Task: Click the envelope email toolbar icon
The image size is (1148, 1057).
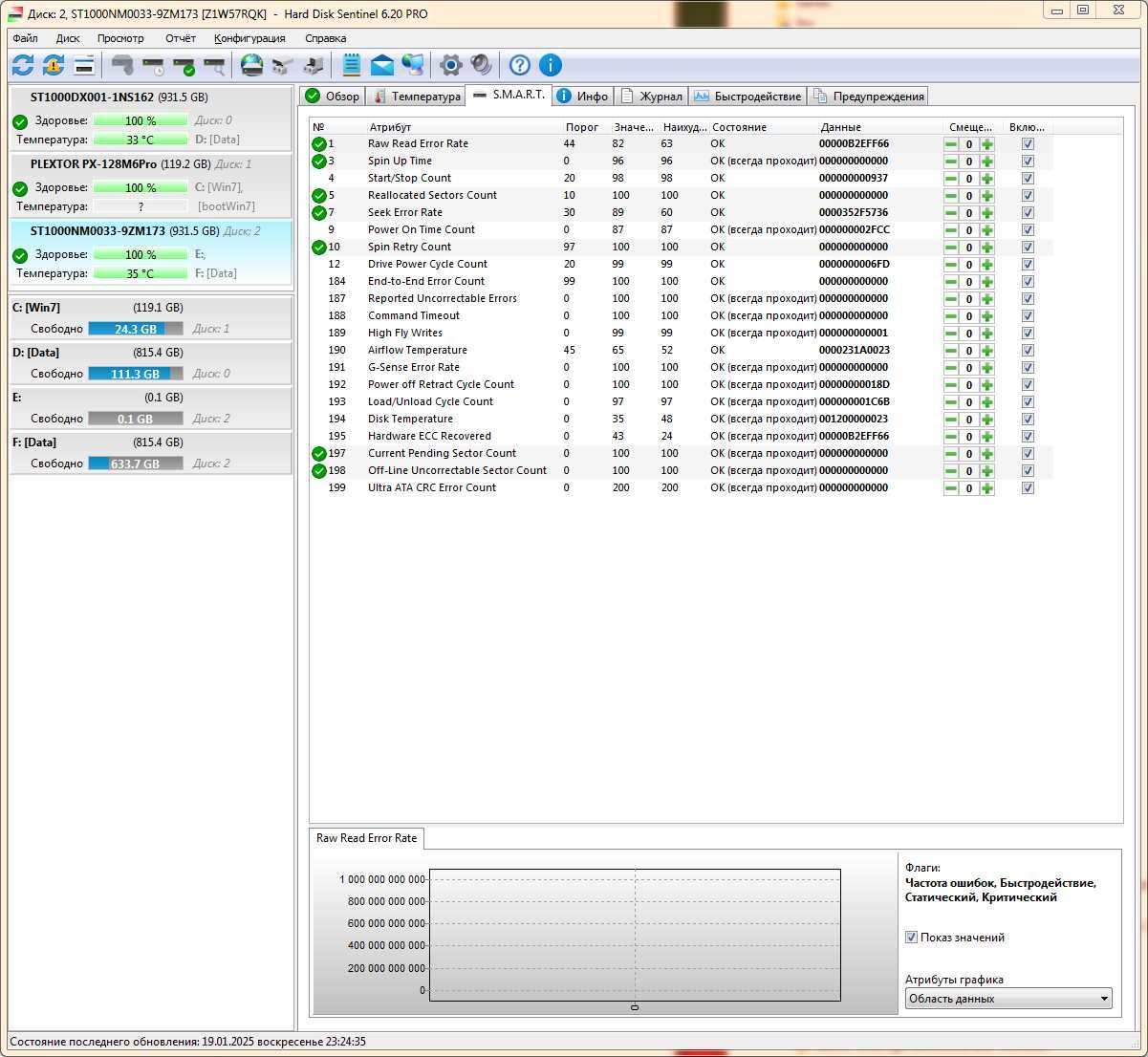Action: (382, 65)
